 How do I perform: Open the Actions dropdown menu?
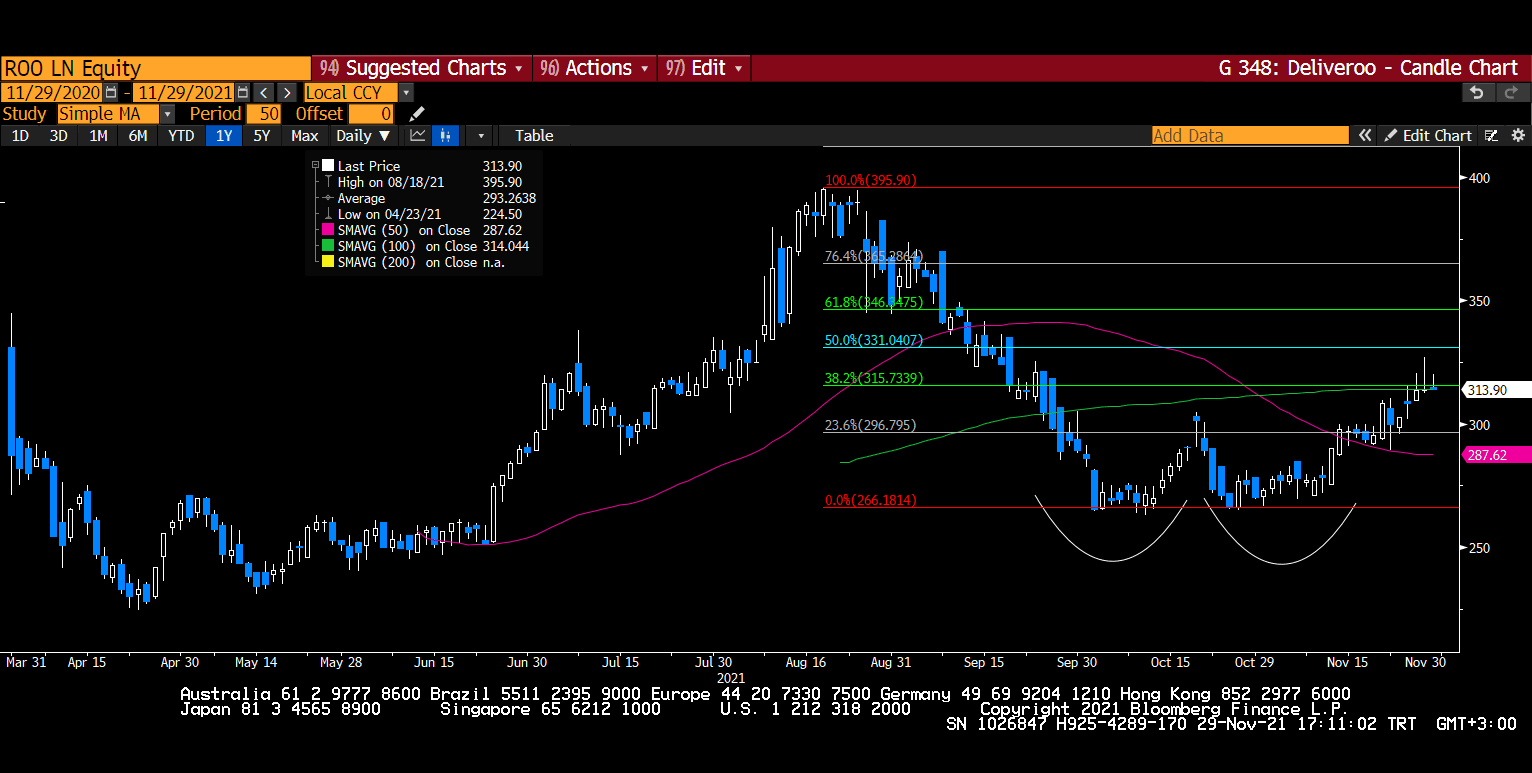pos(594,68)
